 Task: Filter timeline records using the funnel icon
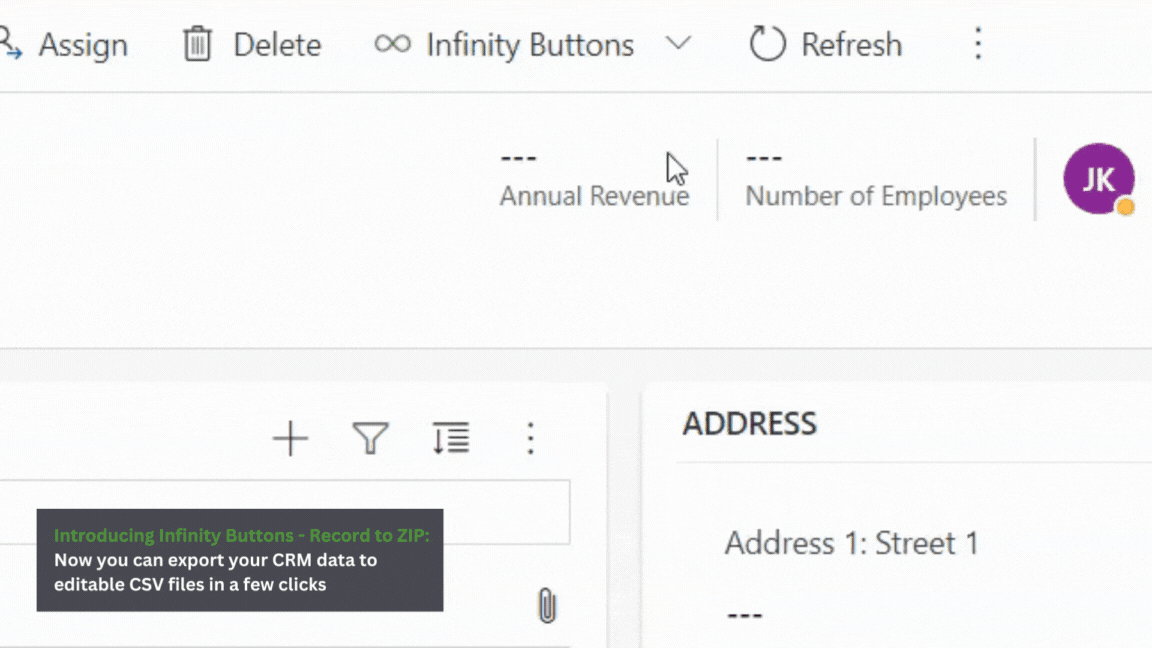click(370, 438)
